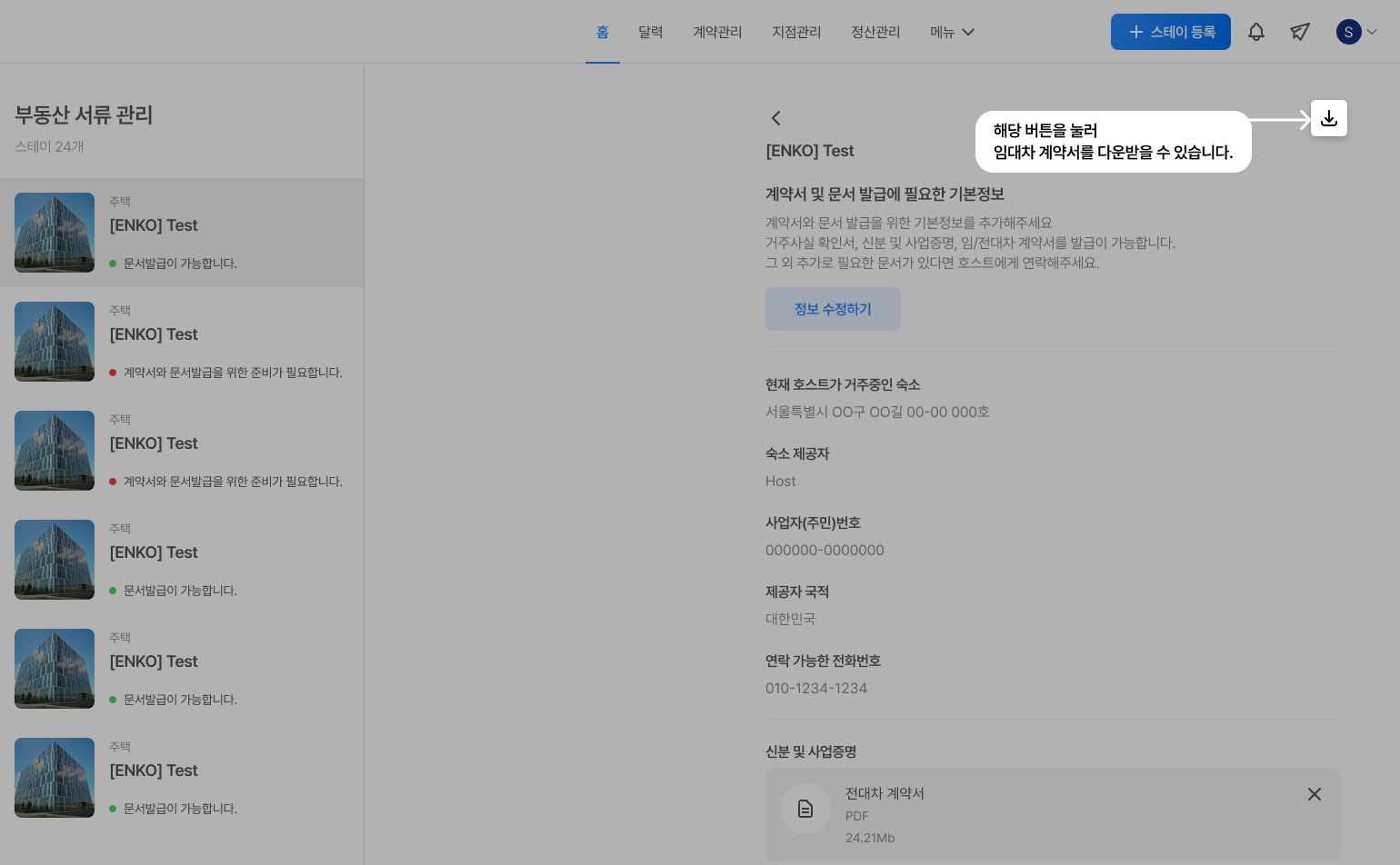Switch to the 홈 tab
1400x865 pixels.
(602, 32)
